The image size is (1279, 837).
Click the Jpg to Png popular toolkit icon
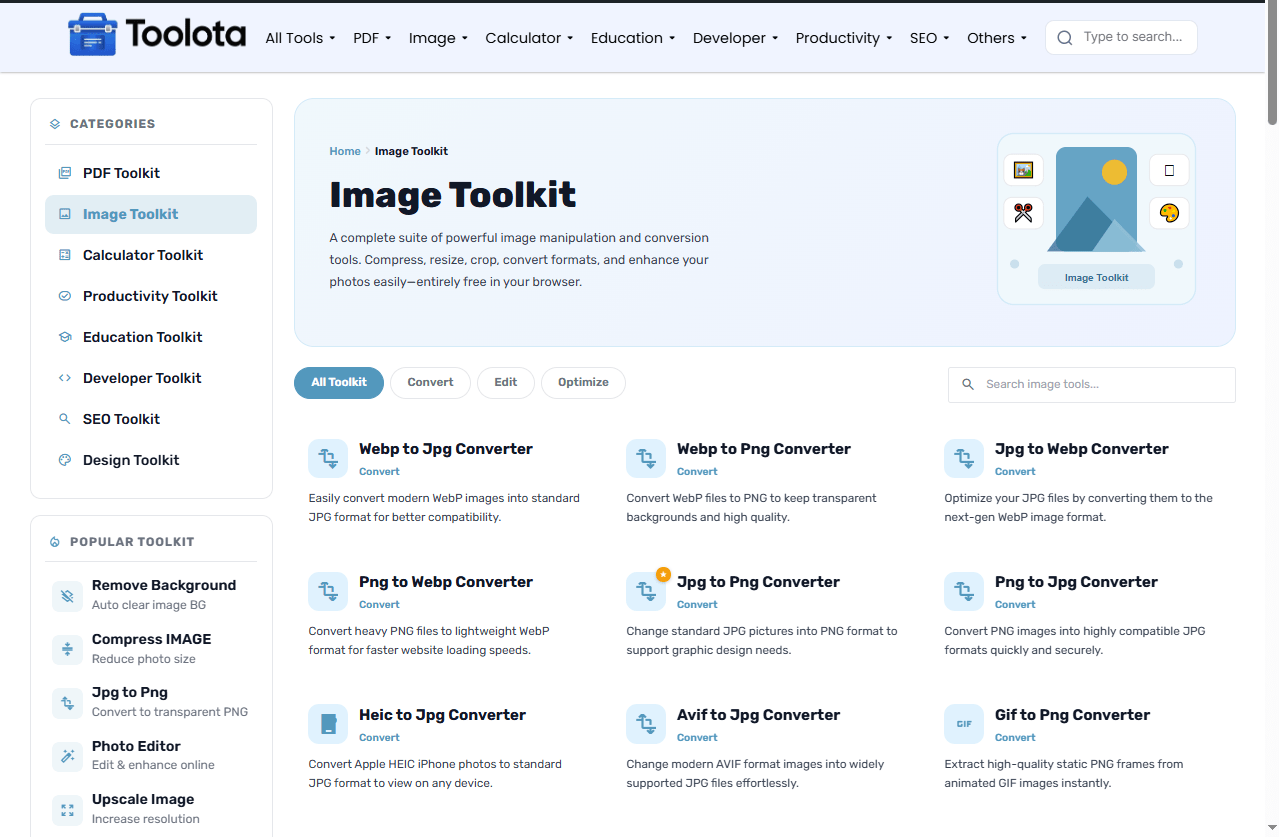(67, 703)
